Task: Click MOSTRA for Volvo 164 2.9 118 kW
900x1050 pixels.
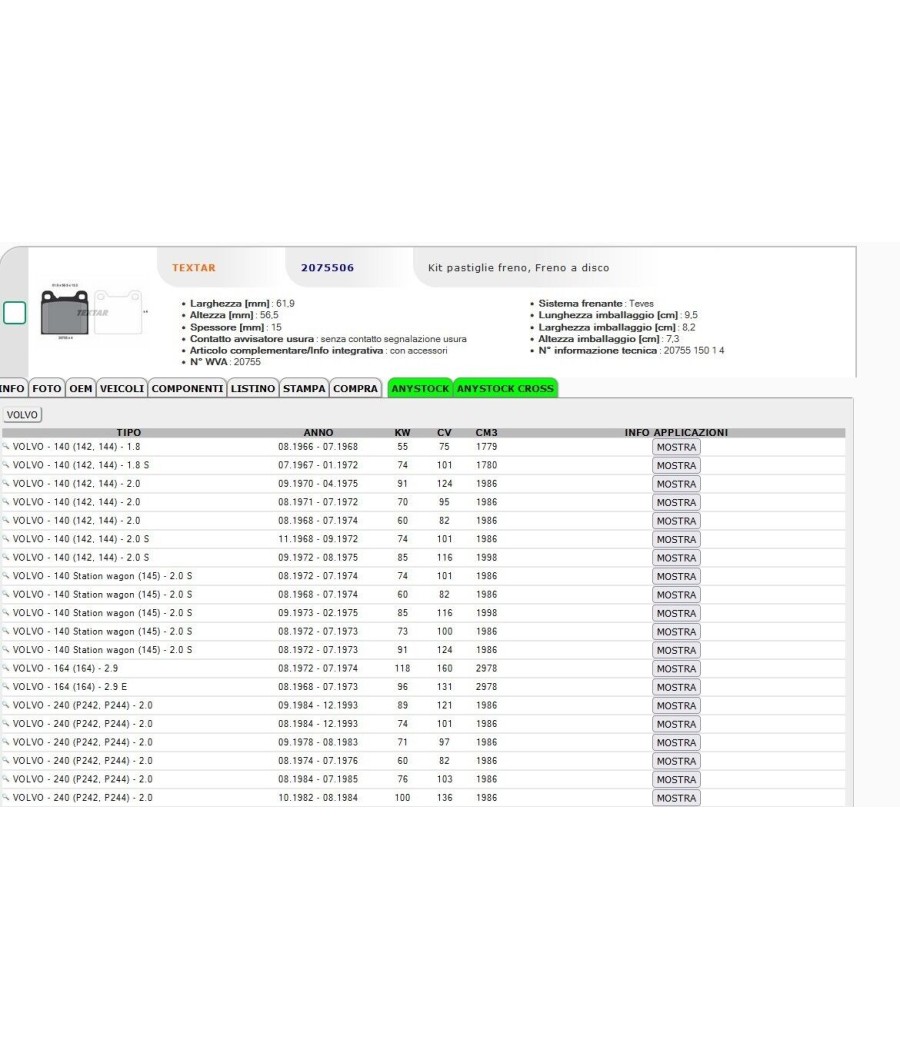Action: point(676,669)
